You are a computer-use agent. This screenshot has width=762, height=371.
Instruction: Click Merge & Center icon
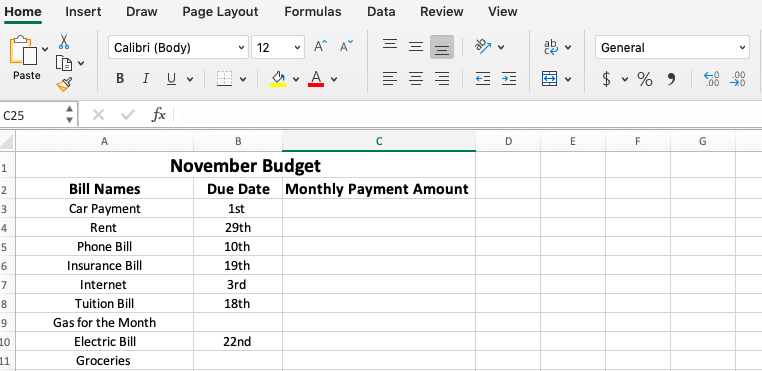click(549, 79)
